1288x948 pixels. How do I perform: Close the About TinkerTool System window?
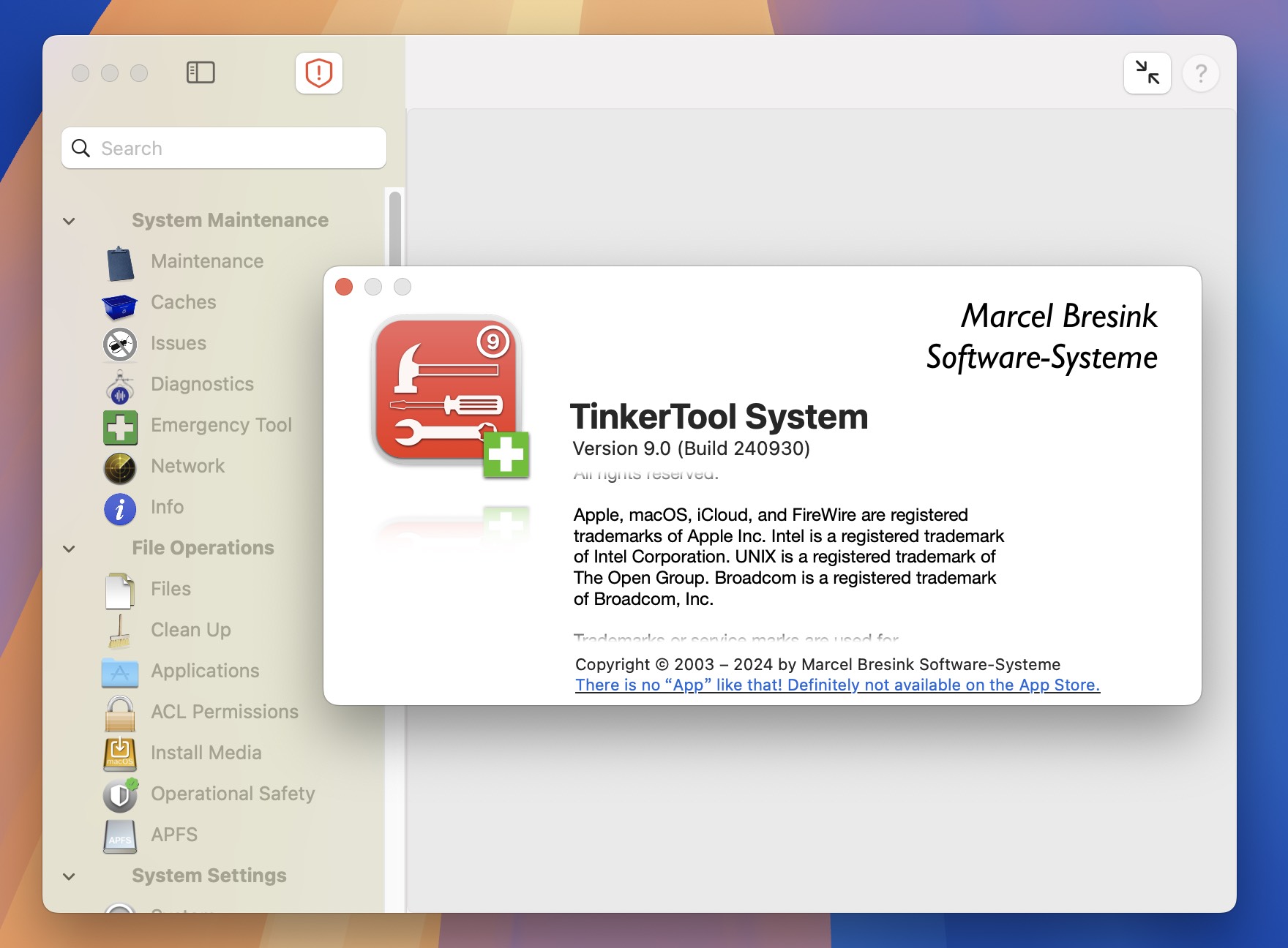coord(344,287)
